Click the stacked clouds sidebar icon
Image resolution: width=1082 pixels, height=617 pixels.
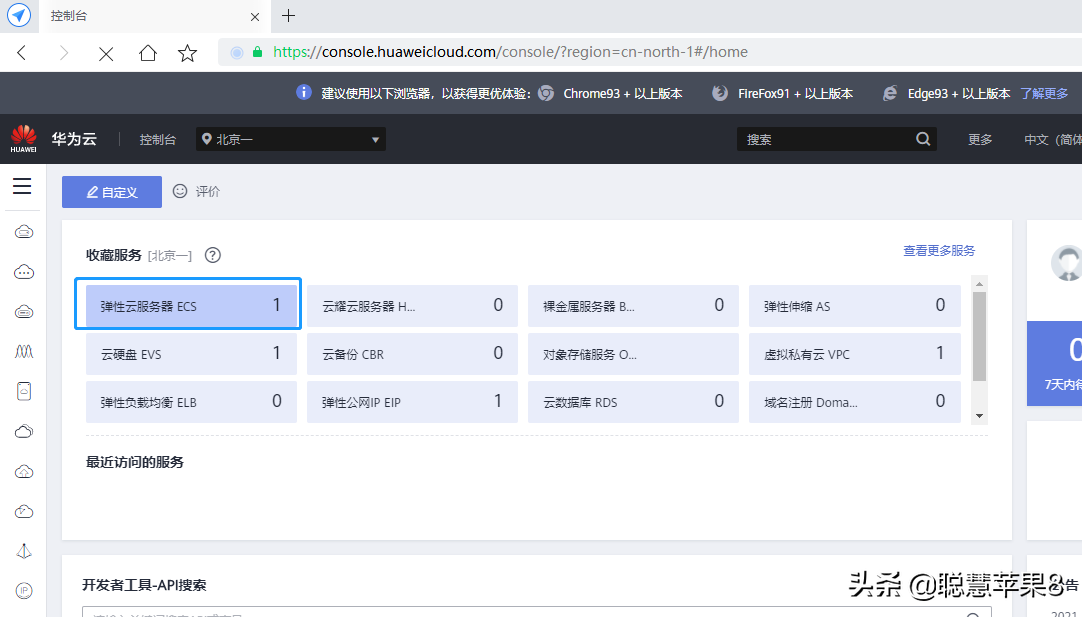pos(24,431)
